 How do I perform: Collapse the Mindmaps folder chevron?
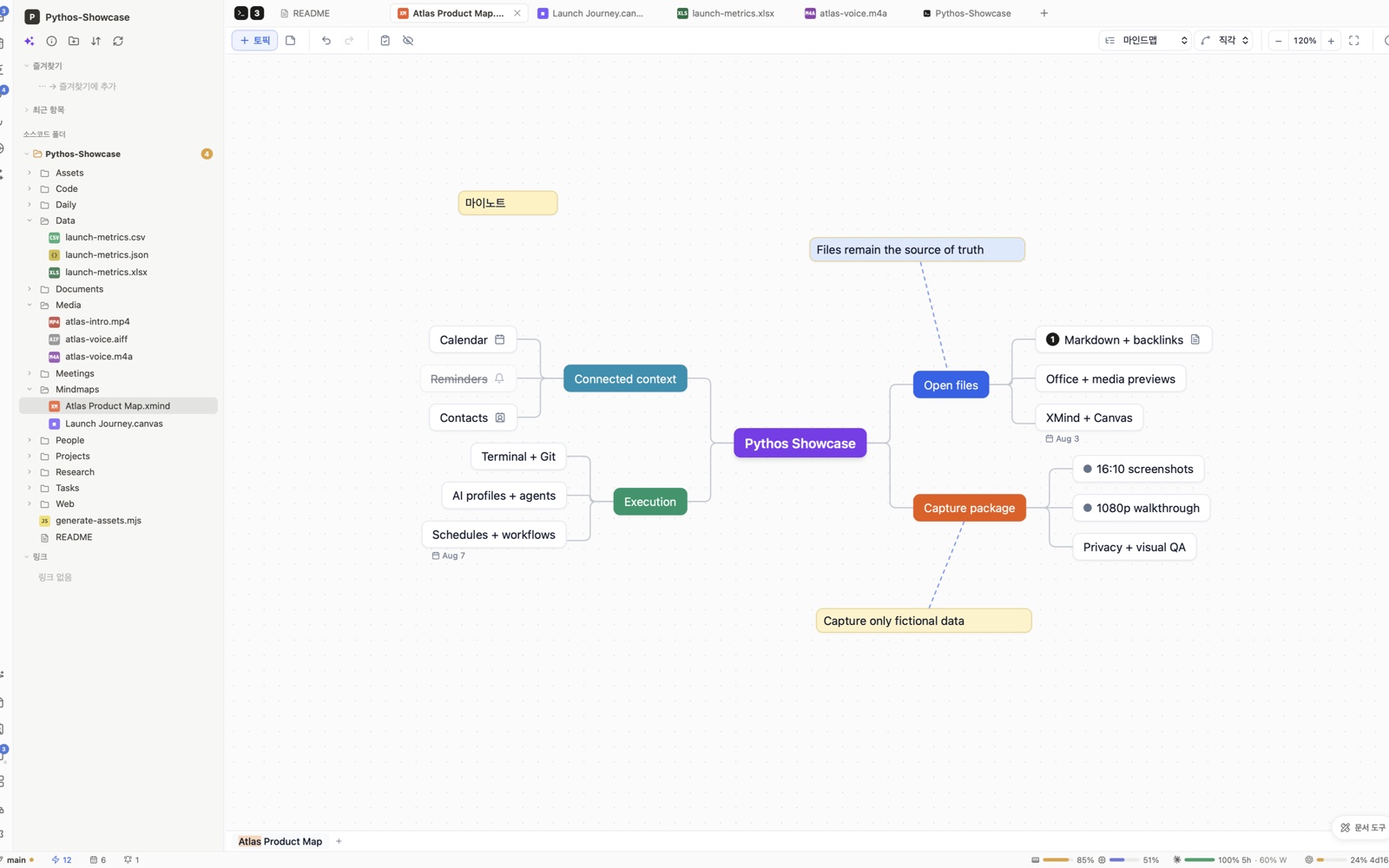(30, 390)
